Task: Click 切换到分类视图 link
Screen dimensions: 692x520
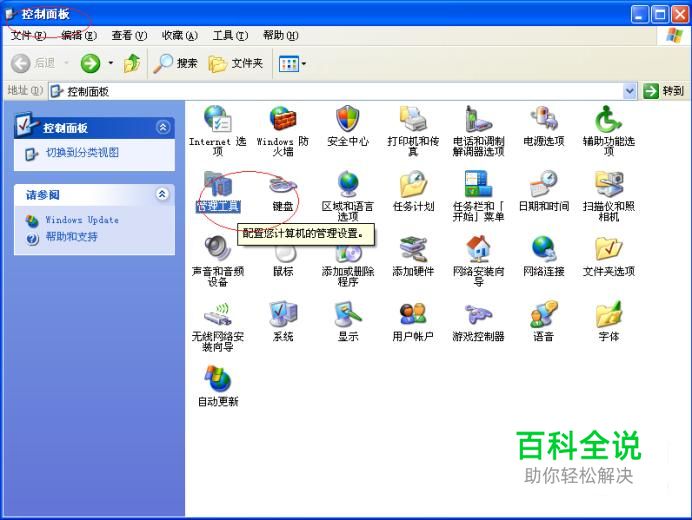Action: click(82, 153)
